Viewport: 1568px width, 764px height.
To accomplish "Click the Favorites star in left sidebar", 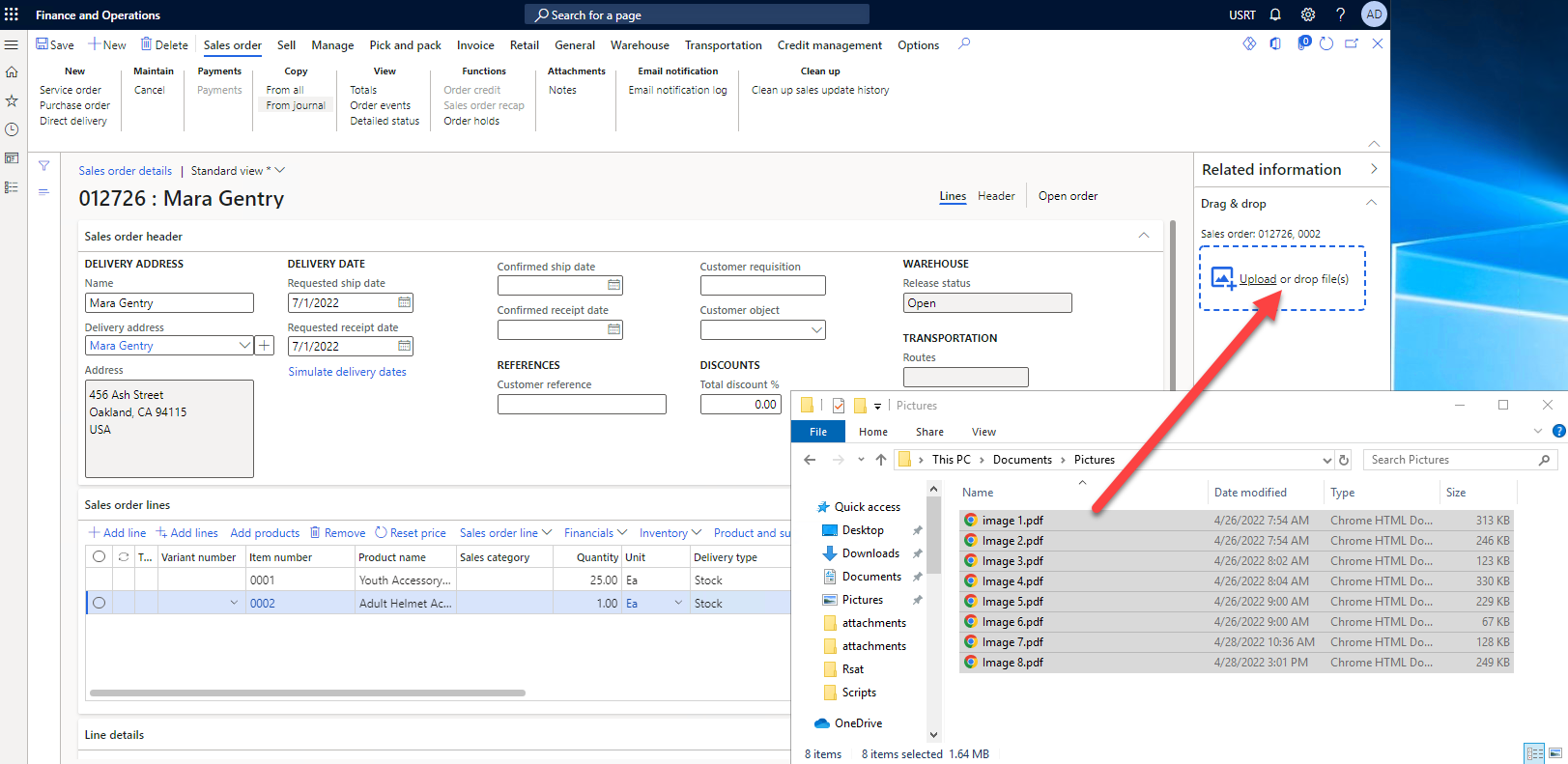I will (x=12, y=100).
